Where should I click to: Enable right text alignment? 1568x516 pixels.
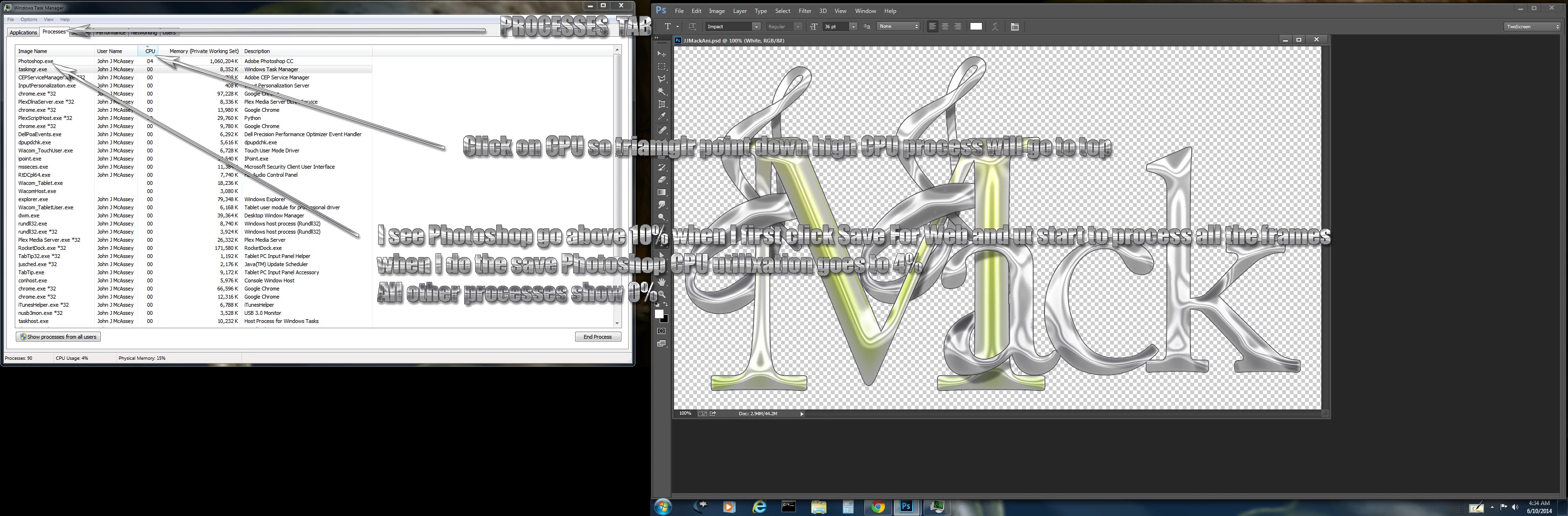pos(958,27)
